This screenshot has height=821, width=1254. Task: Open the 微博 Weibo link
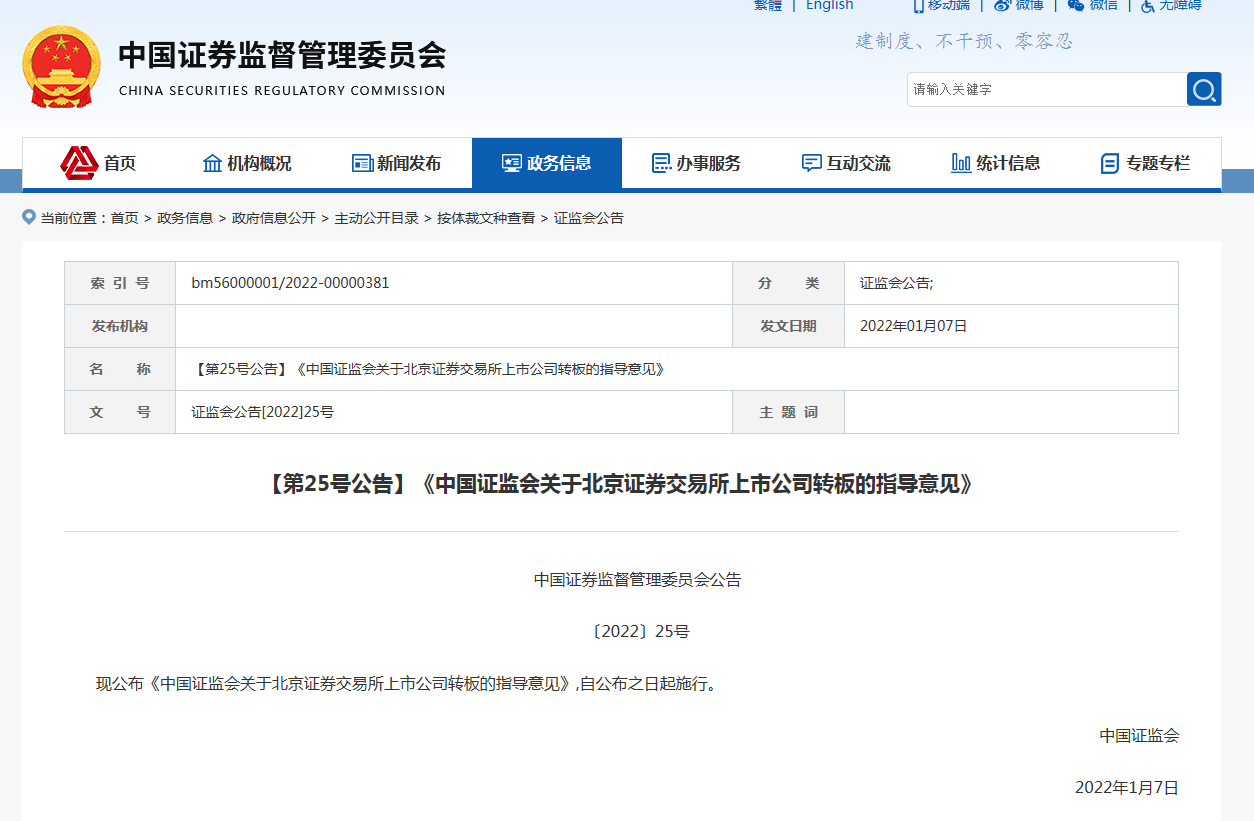1019,5
